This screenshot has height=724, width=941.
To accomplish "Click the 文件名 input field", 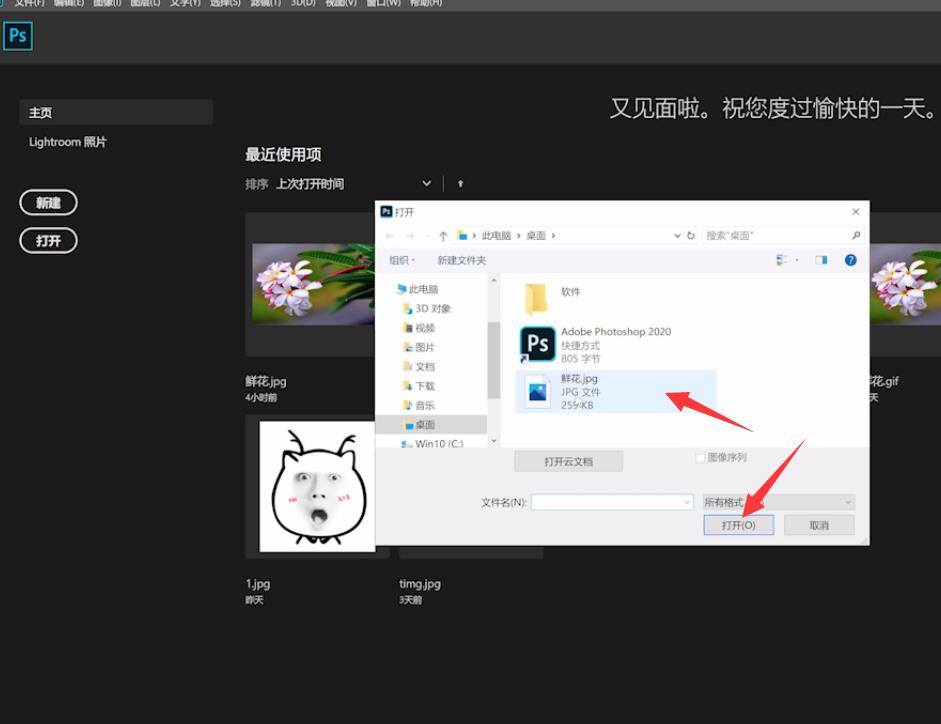I will pyautogui.click(x=612, y=502).
